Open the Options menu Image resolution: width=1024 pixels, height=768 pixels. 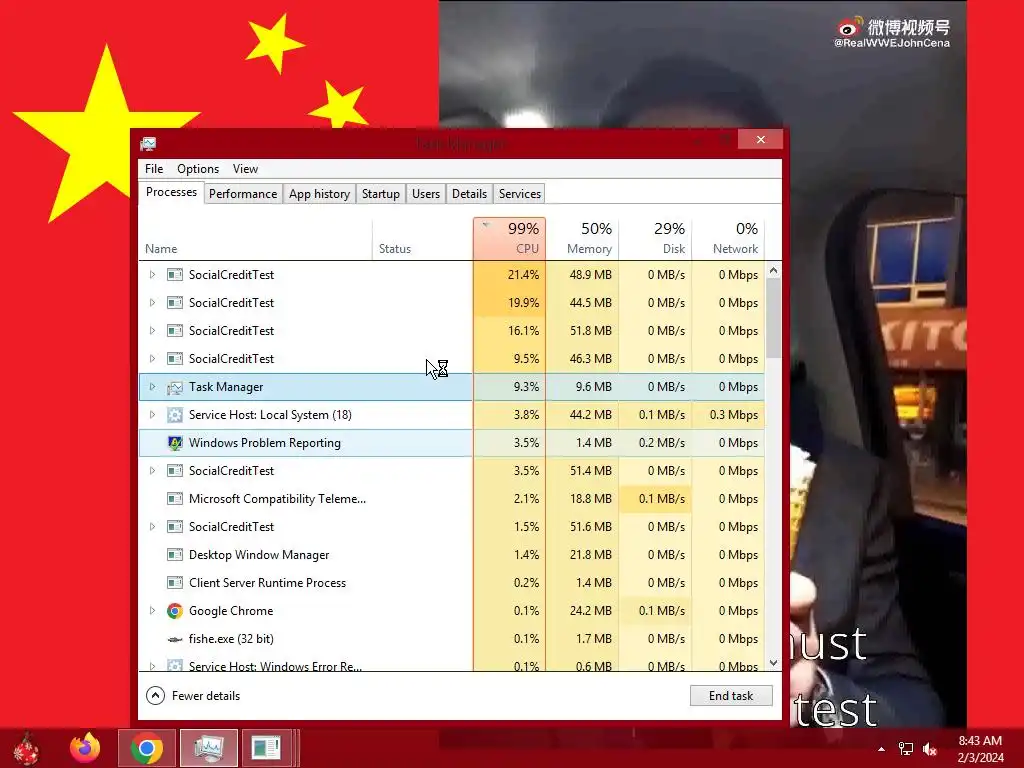198,168
